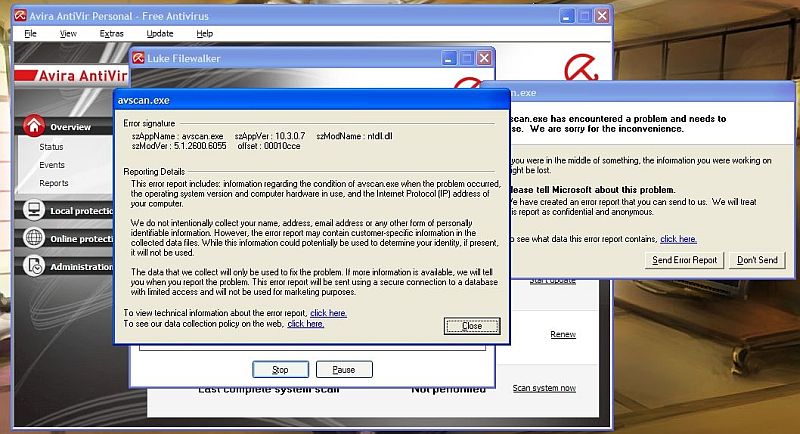The image size is (800, 434).
Task: Open the File menu in Avira
Action: (x=30, y=34)
